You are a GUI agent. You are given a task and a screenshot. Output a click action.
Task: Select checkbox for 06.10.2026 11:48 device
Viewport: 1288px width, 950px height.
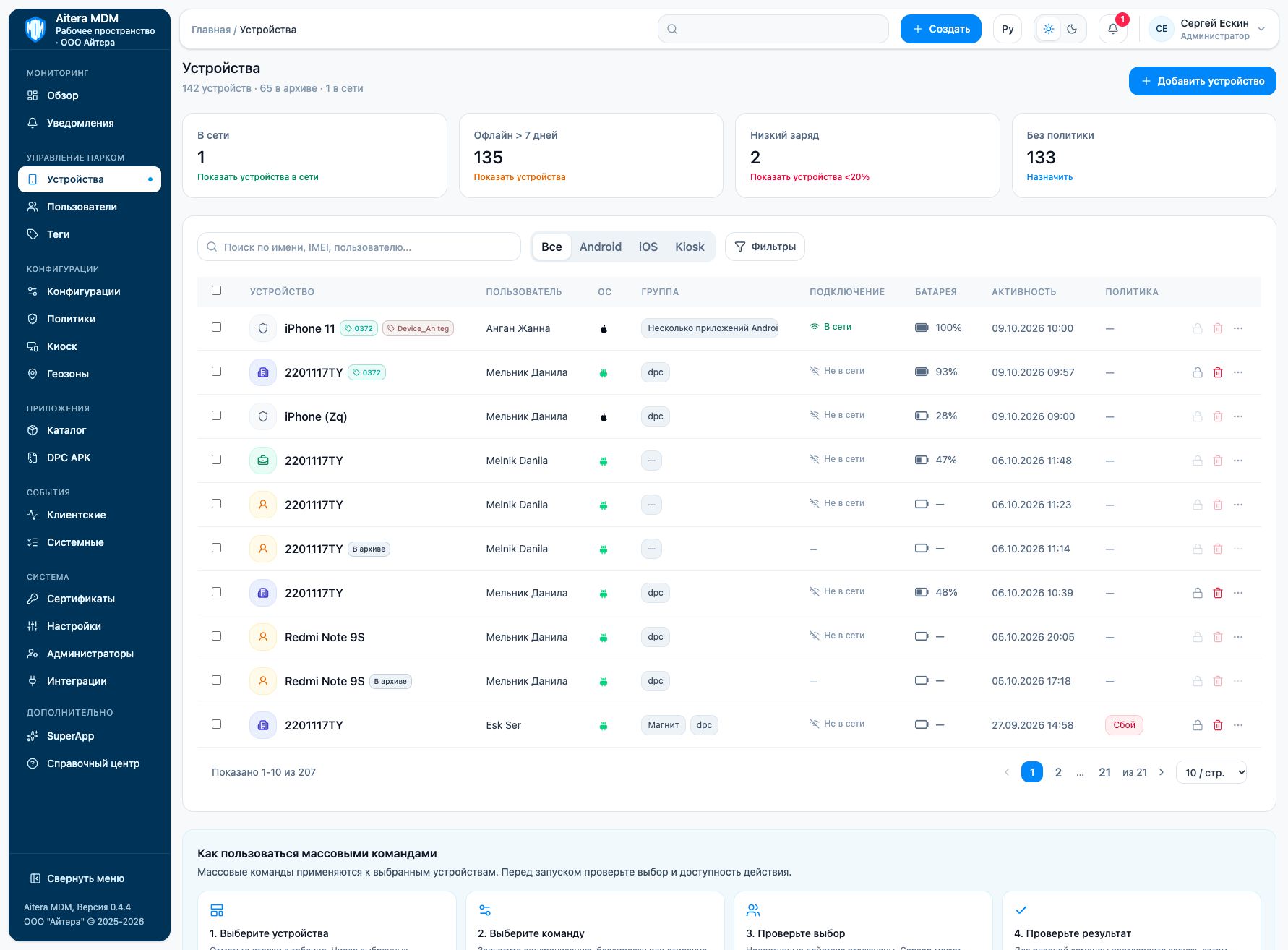coord(216,460)
